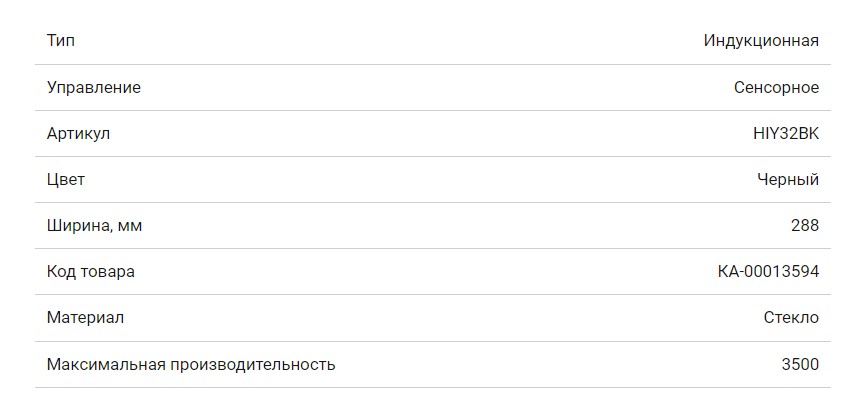Select the HIY32BK article number
Viewport: 862px width, 402px height.
pos(785,134)
